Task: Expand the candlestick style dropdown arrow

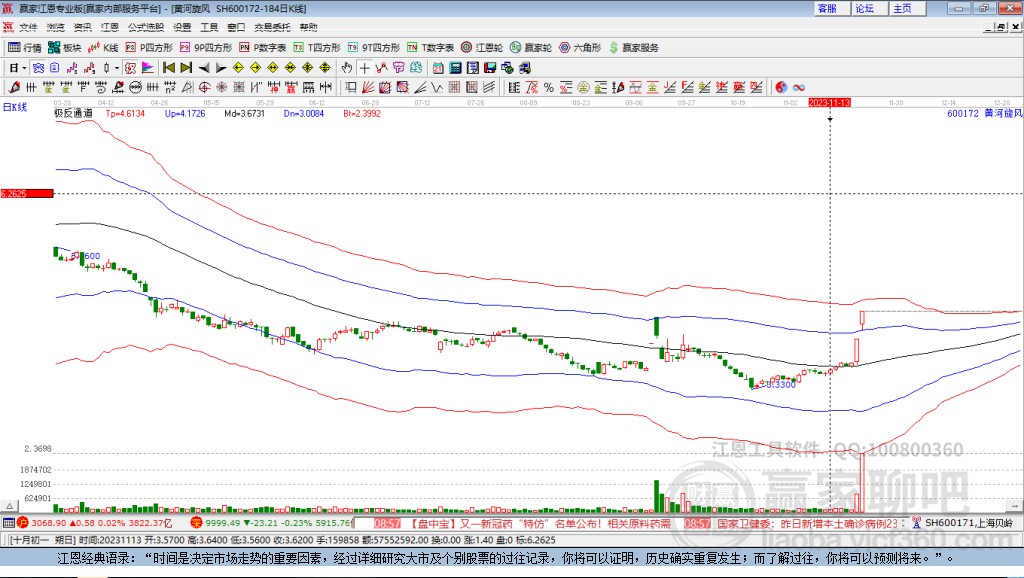Action: tap(117, 68)
